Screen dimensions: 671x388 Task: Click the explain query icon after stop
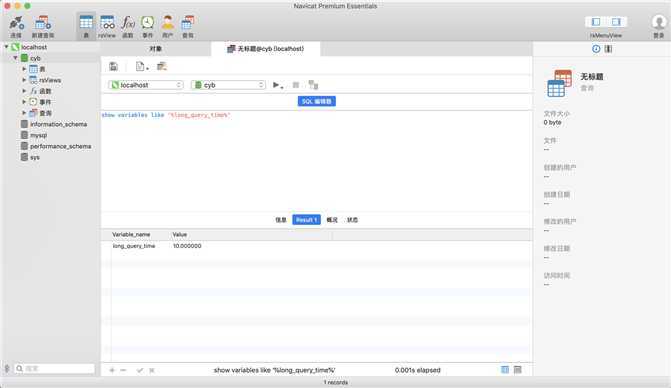313,85
